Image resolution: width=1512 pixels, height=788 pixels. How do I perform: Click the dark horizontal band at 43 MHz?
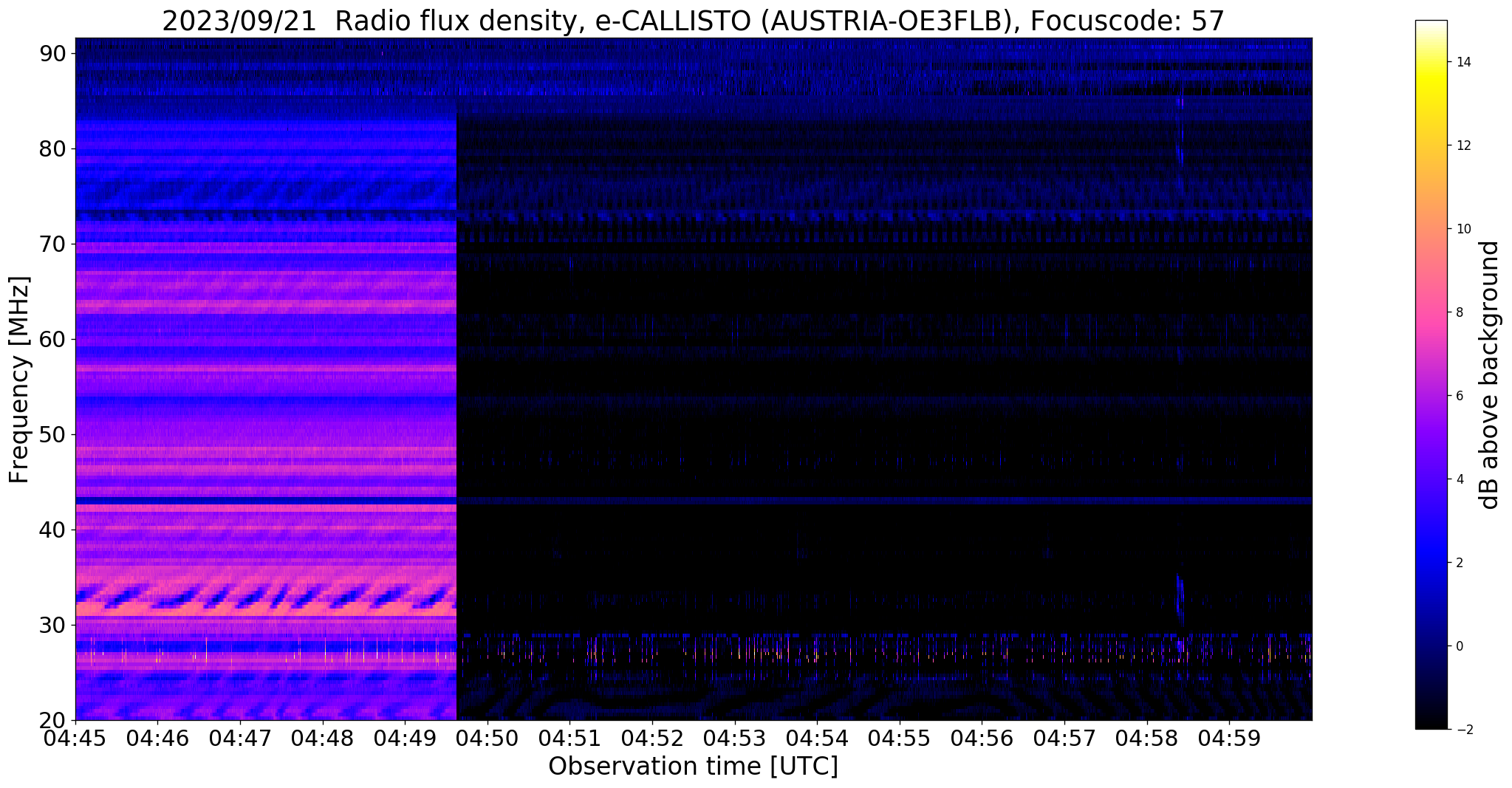(266, 501)
